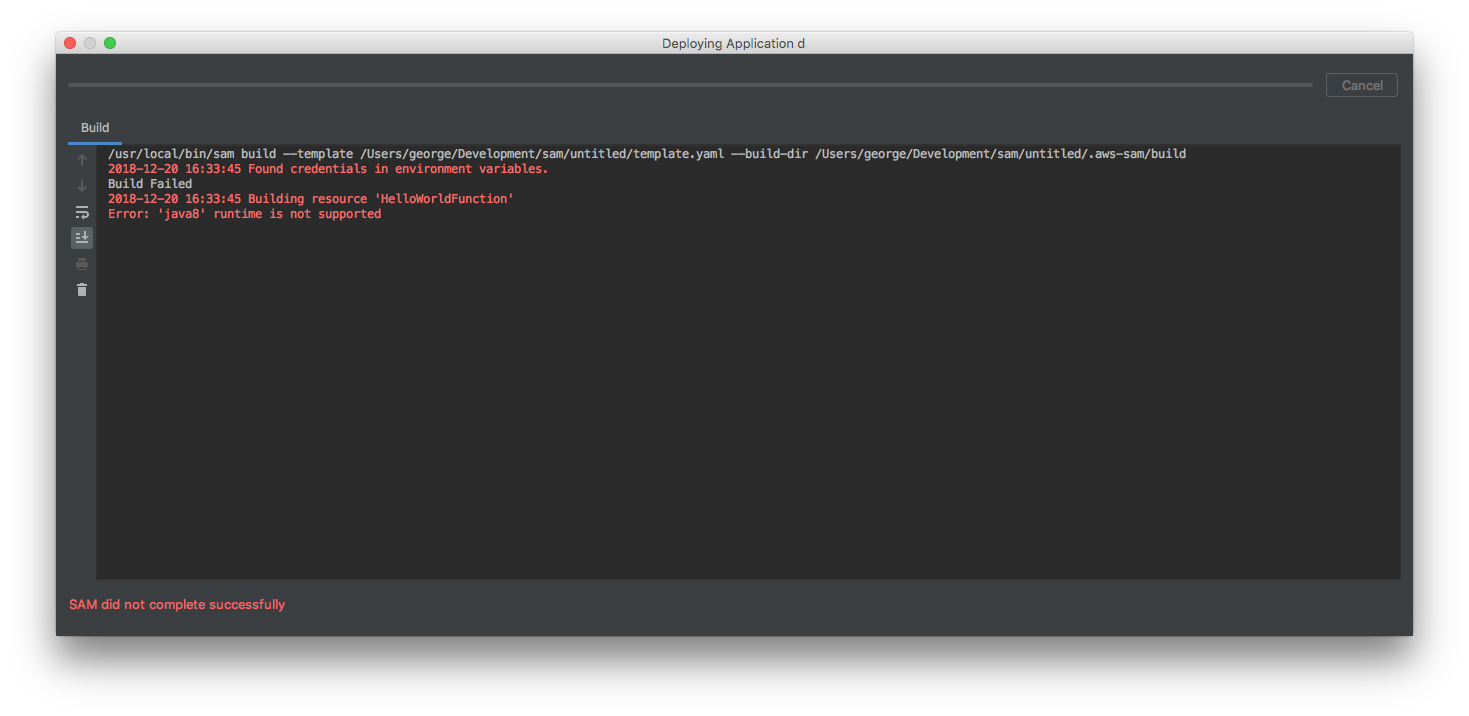This screenshot has height=716, width=1469.
Task: Click the 'SAM did not complete successfully' message
Action: [177, 604]
